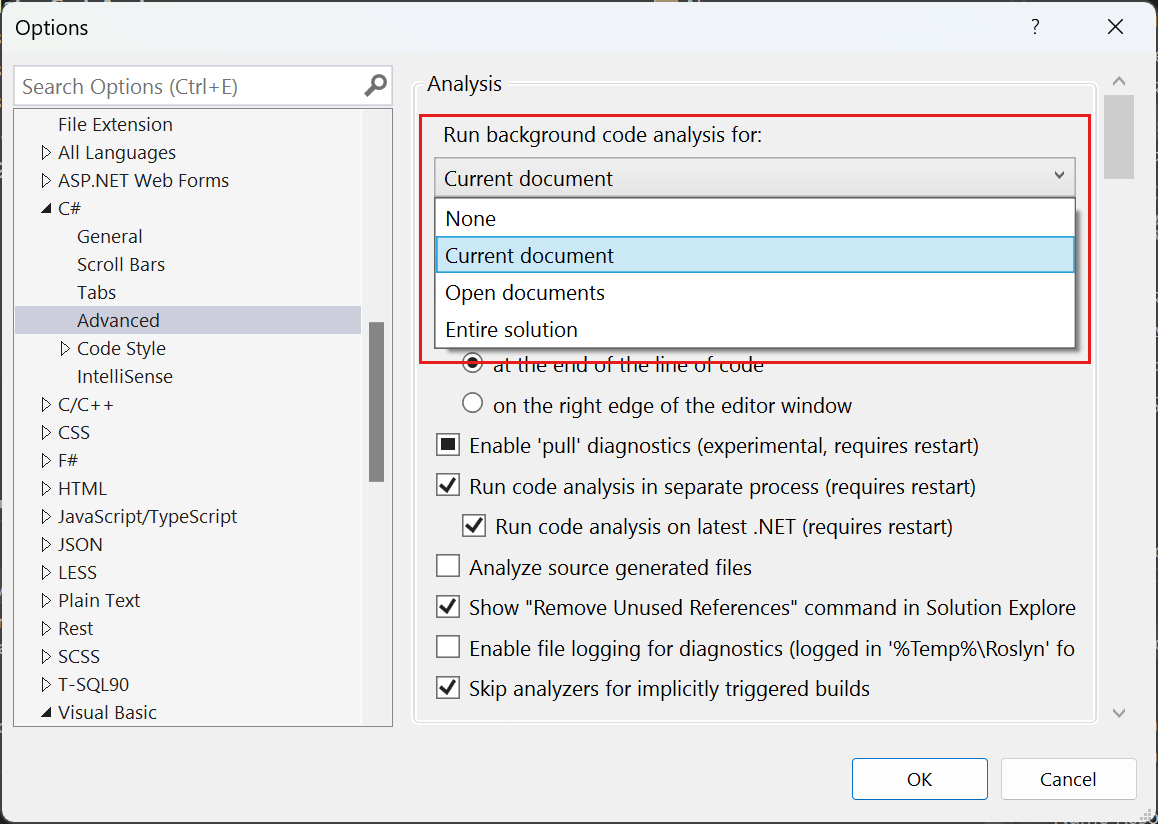Click the help question mark icon

(x=1035, y=27)
